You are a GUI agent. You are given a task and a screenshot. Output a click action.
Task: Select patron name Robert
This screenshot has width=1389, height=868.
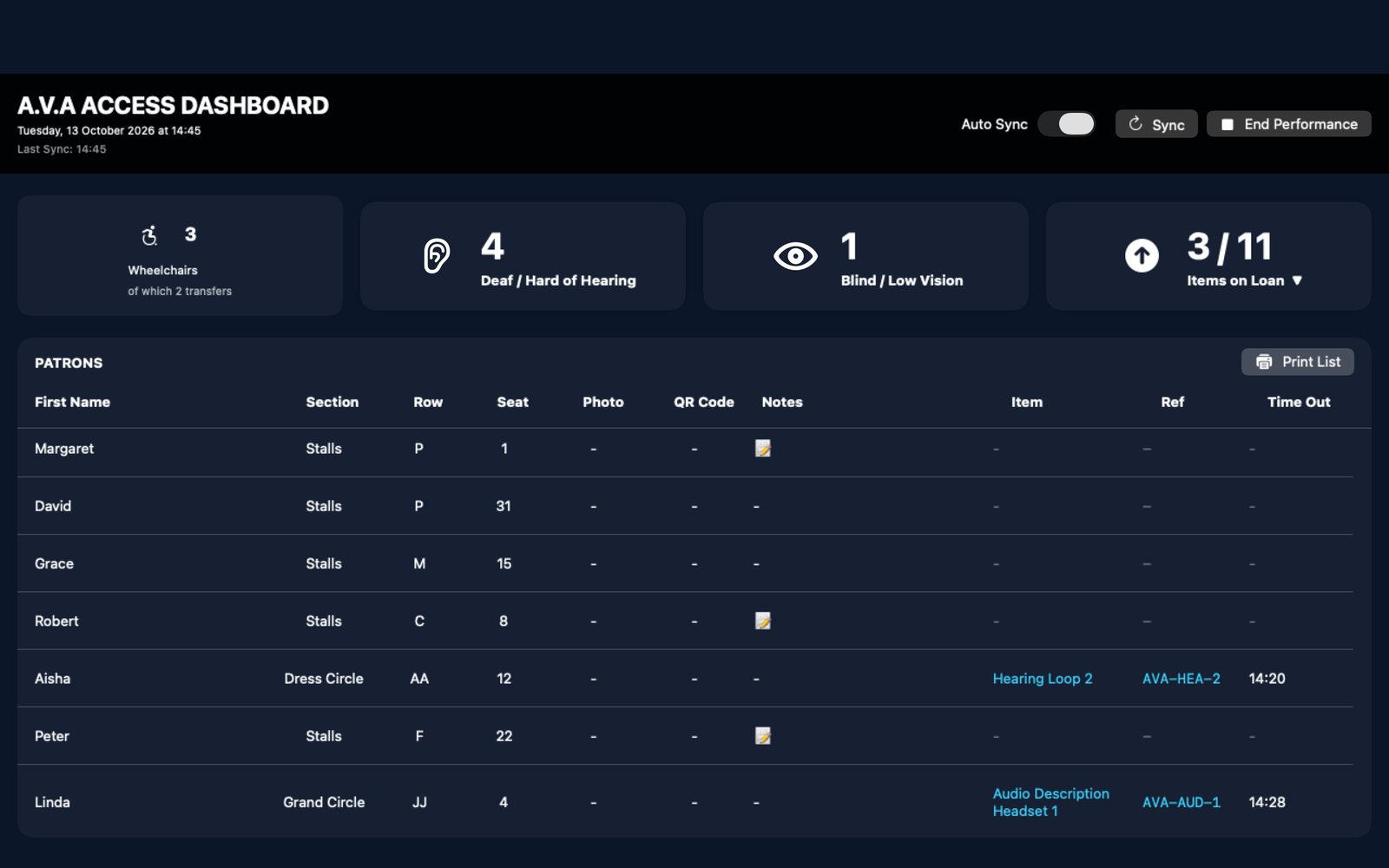(x=56, y=621)
